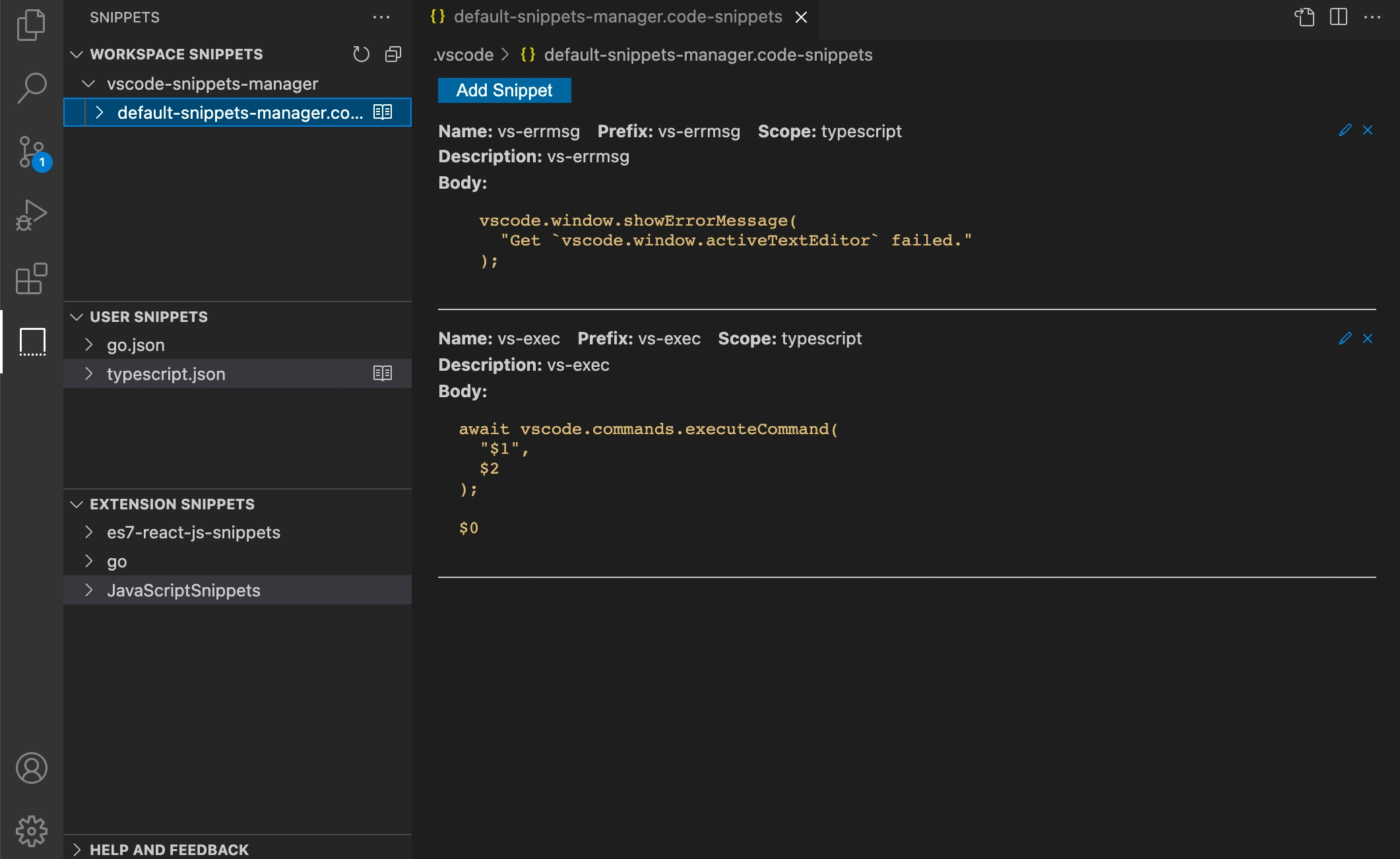
Task: Edit the vs-errmsg snippet with pencil icon
Action: pyautogui.click(x=1345, y=130)
